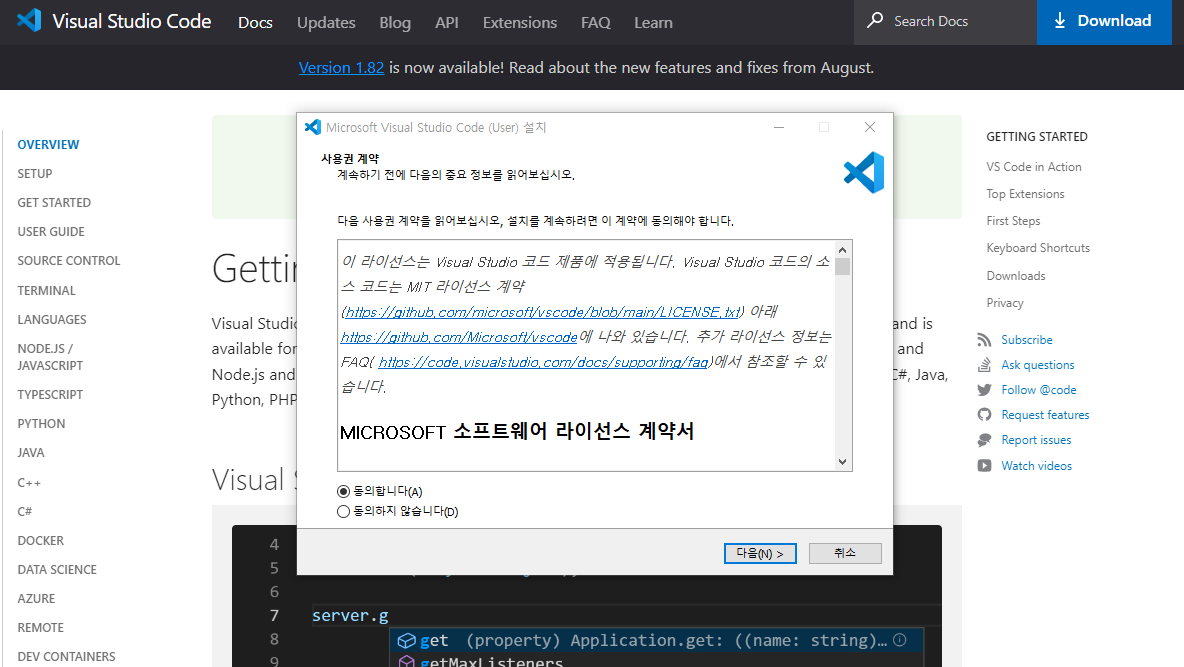The height and width of the screenshot is (667, 1184).
Task: Open the Extensions menu item
Action: point(520,23)
